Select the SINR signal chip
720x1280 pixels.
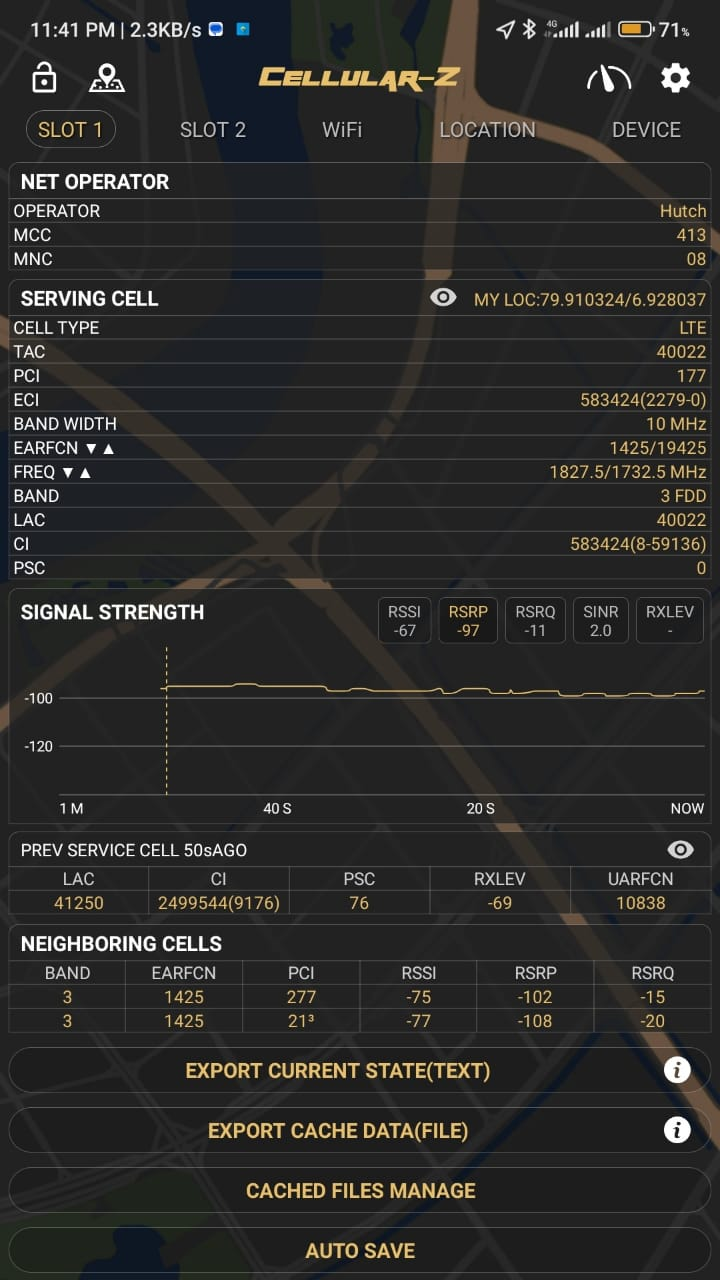(600, 620)
